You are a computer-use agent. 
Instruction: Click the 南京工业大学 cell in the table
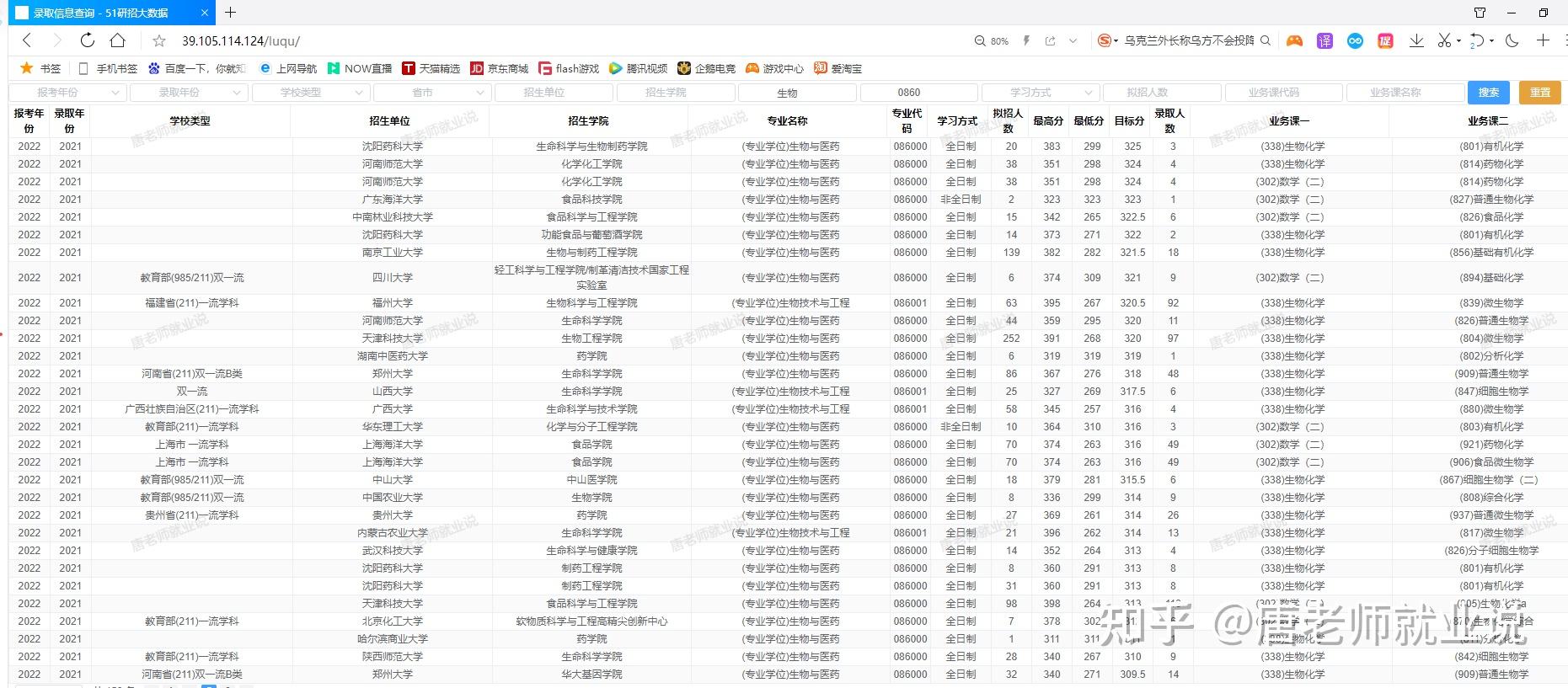point(393,253)
